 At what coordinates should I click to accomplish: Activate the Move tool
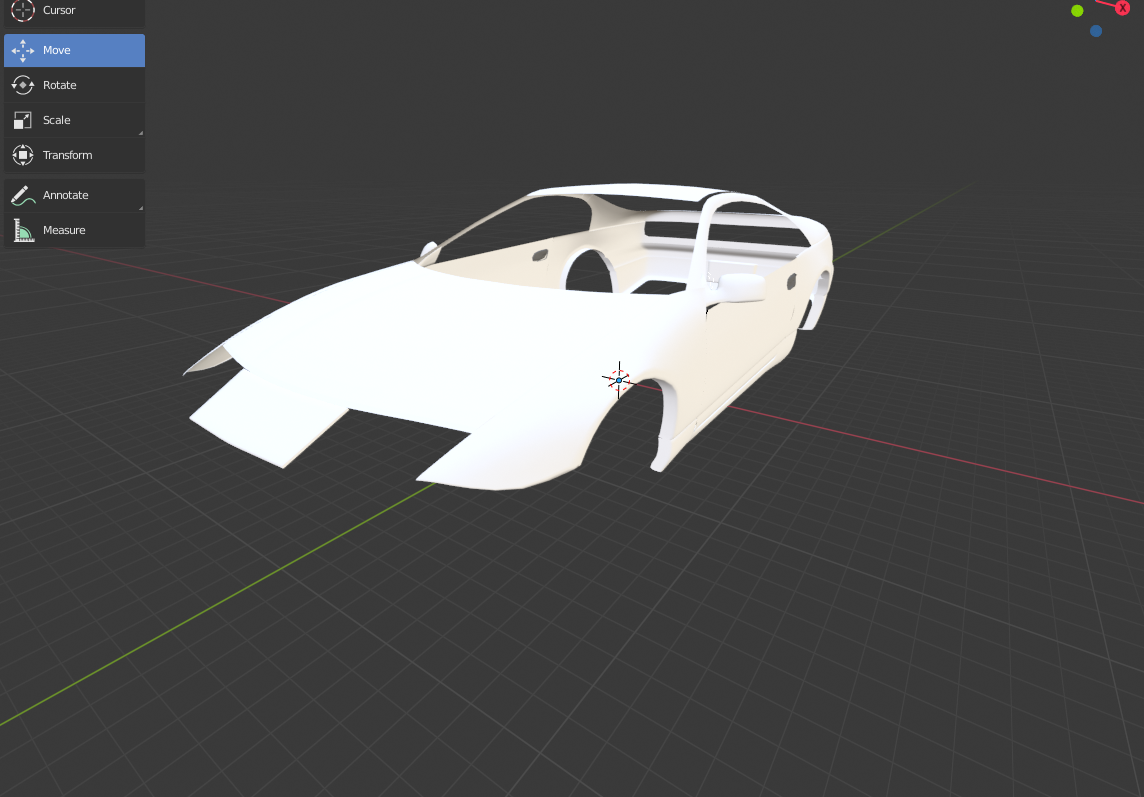tap(74, 50)
